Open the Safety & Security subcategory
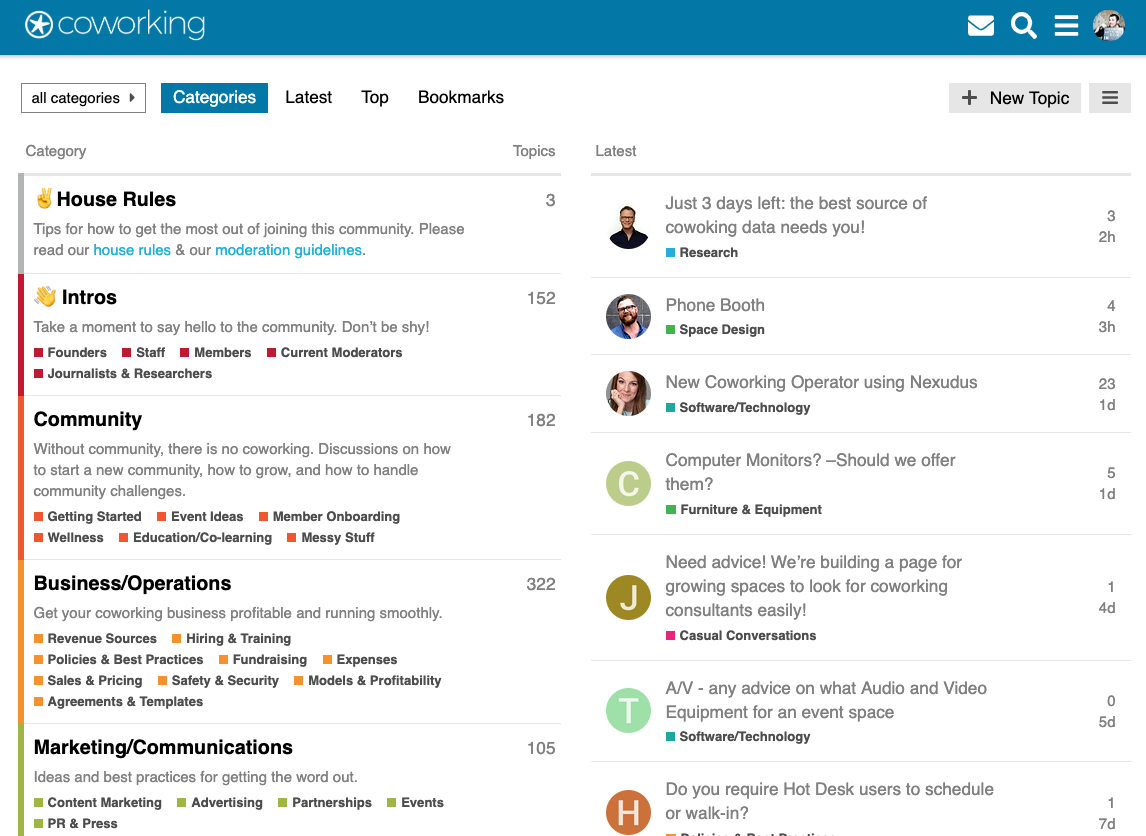 click(x=219, y=681)
